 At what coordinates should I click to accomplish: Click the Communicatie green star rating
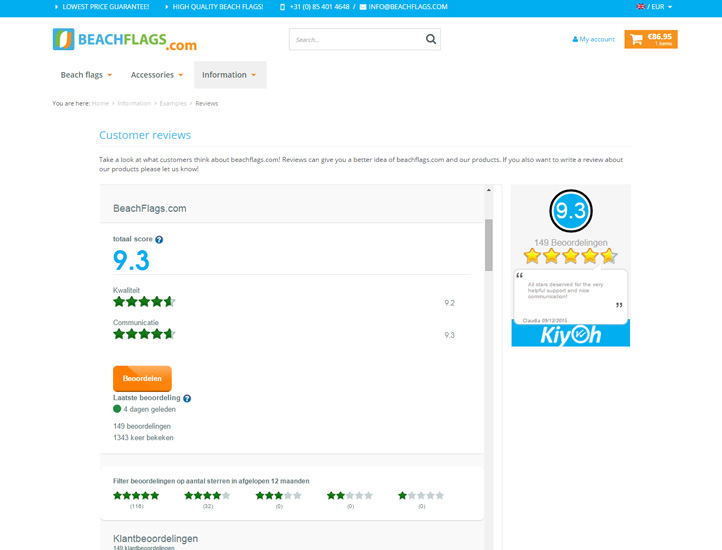(144, 334)
